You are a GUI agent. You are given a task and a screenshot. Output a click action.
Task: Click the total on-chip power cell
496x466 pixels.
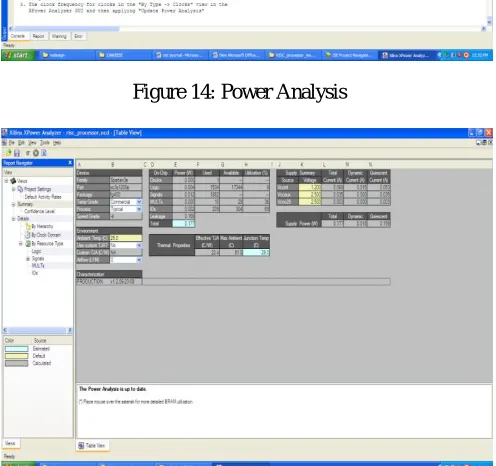pyautogui.click(x=184, y=224)
